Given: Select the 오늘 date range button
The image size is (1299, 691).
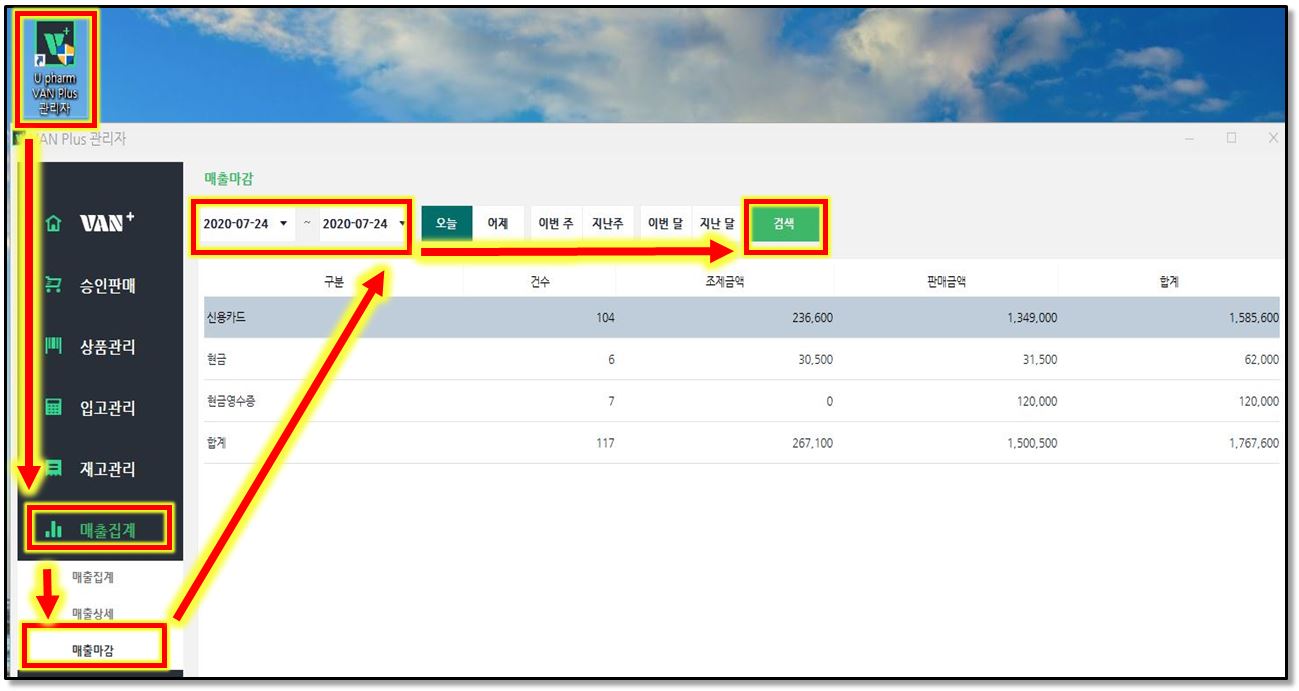Looking at the screenshot, I should click(446, 224).
